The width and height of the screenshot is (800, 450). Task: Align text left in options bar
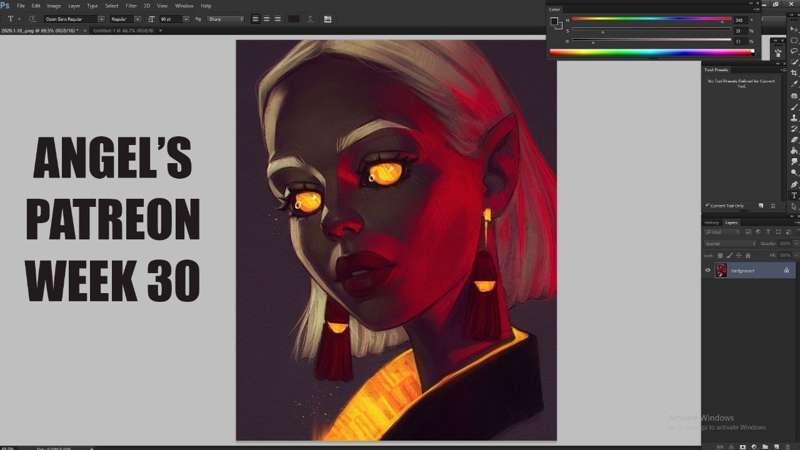pos(256,19)
